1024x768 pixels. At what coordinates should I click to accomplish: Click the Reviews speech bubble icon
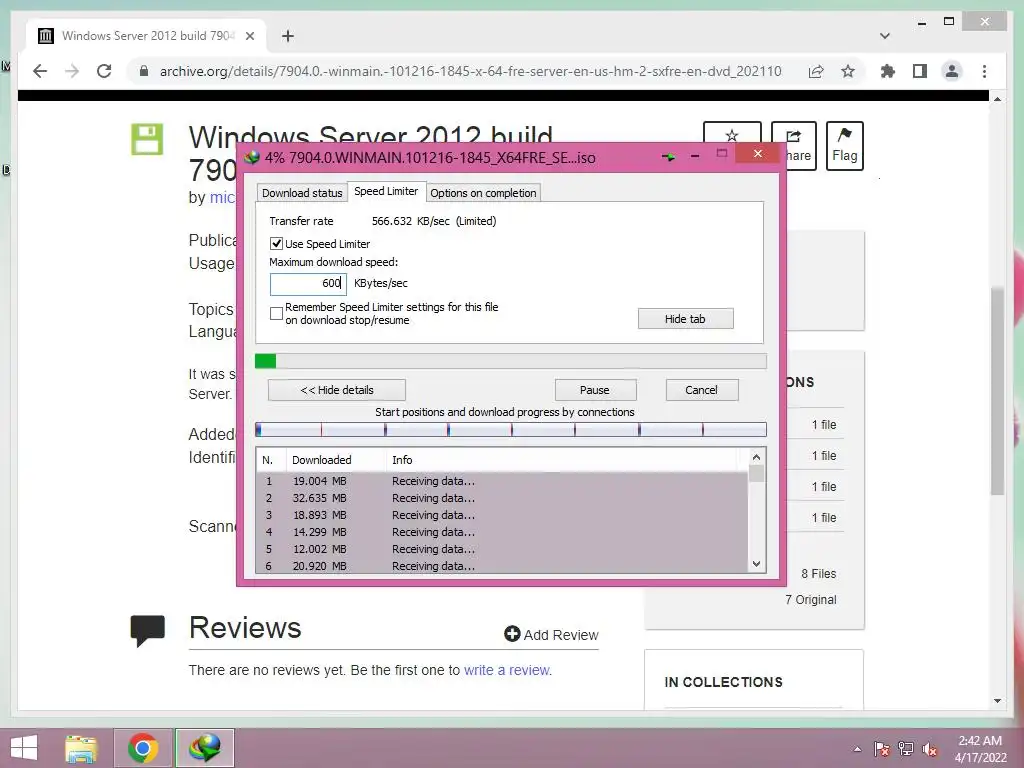(x=147, y=630)
